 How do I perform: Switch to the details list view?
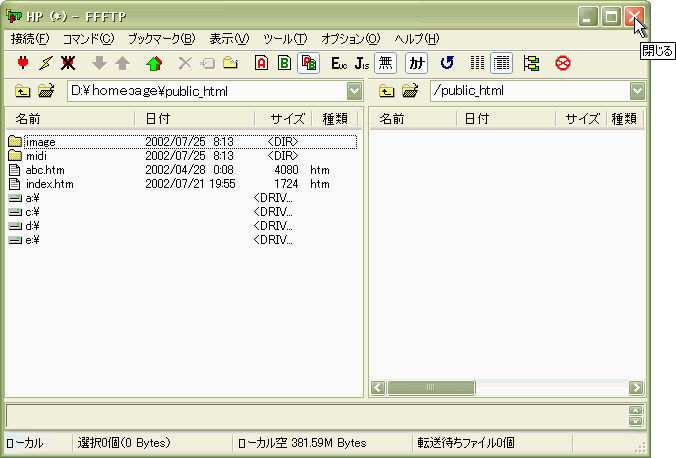501,63
